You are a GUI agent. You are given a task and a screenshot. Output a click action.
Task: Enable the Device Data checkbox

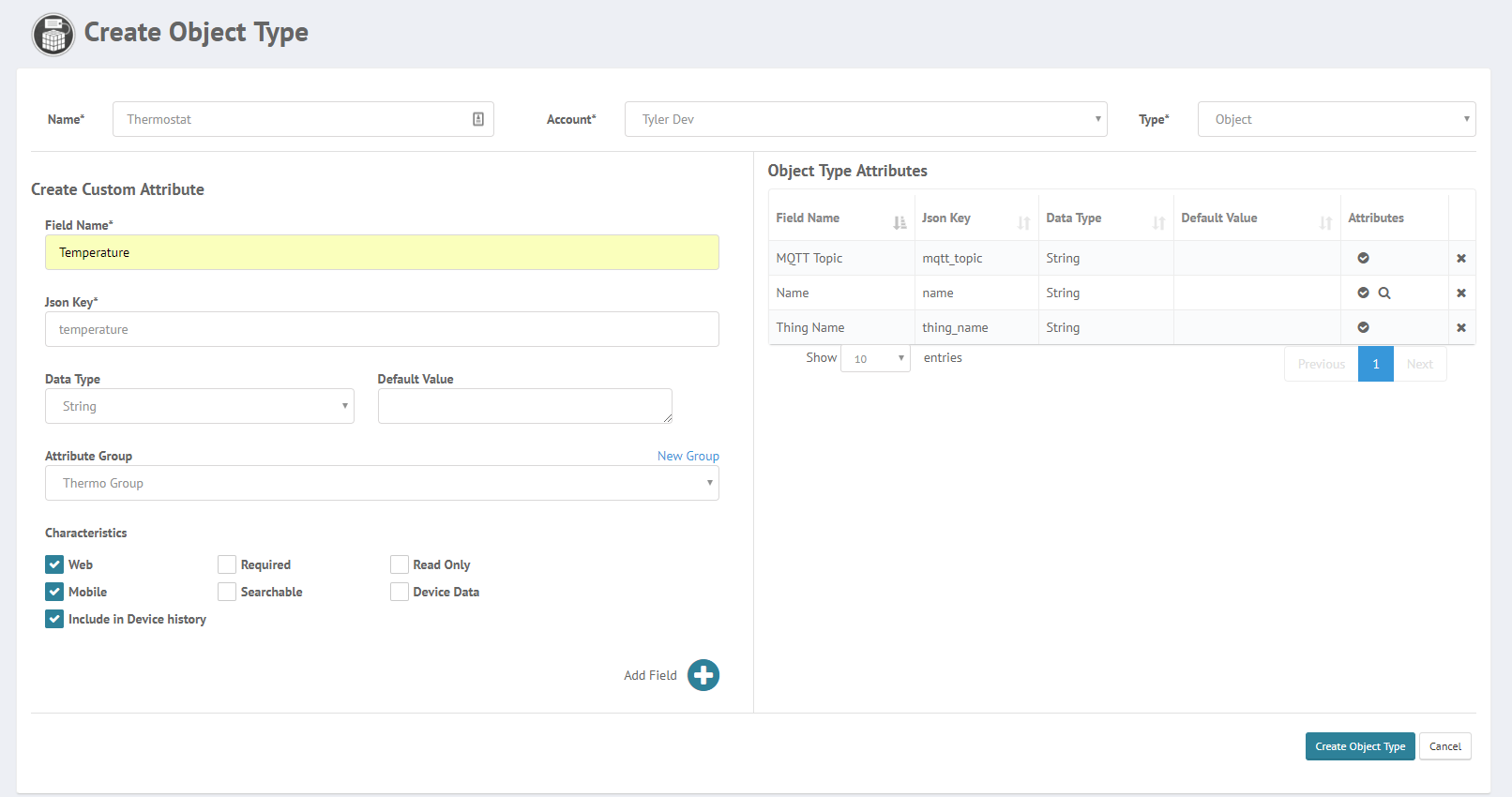click(x=400, y=592)
